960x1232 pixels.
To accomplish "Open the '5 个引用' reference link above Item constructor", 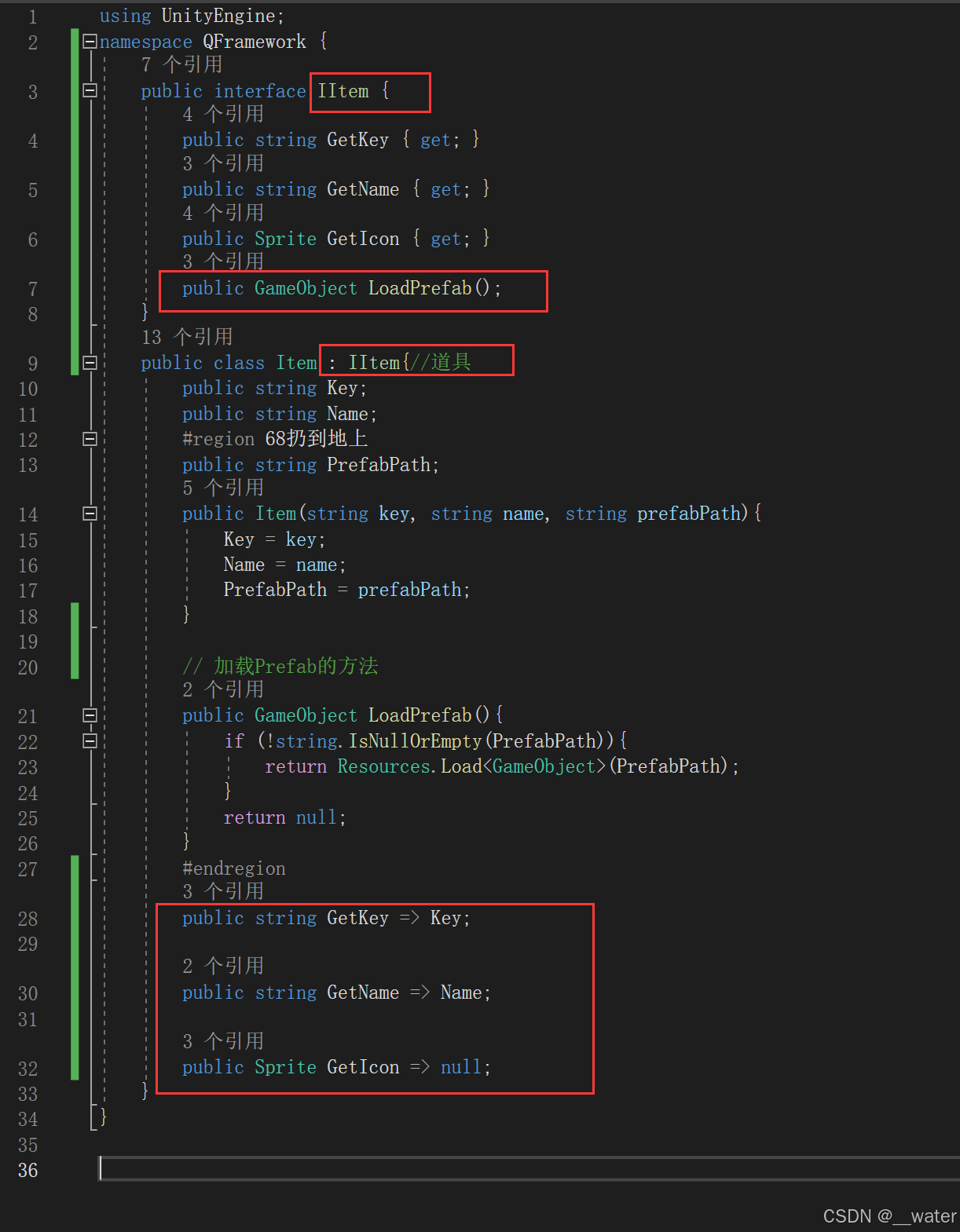I will (223, 488).
